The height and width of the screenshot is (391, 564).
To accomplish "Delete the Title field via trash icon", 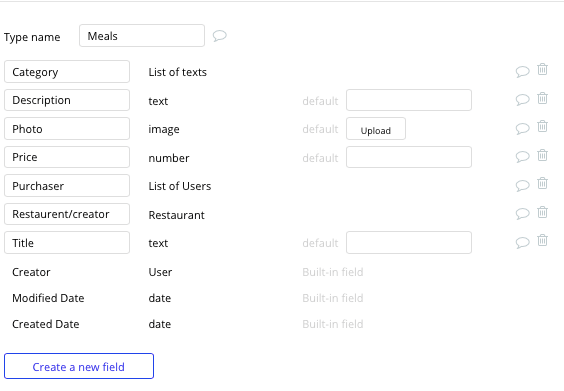I will point(542,240).
